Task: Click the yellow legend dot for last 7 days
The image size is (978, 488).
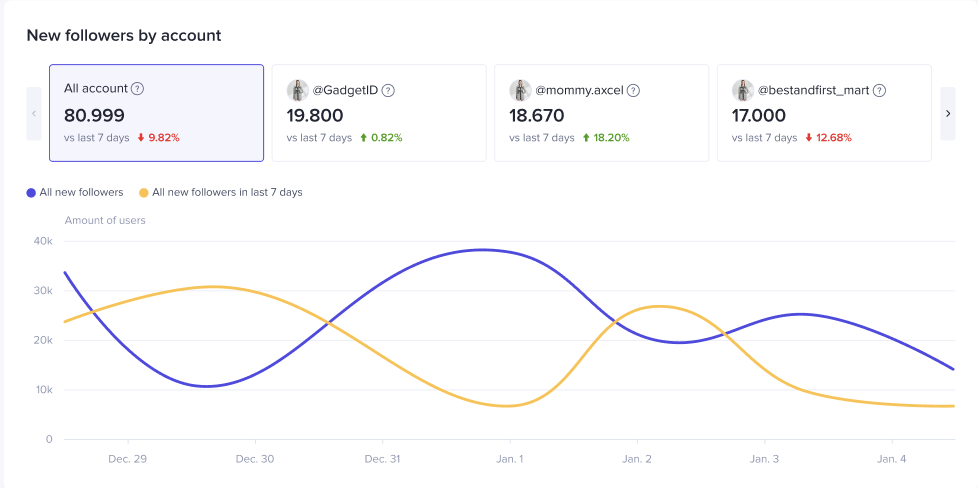Action: [x=144, y=192]
